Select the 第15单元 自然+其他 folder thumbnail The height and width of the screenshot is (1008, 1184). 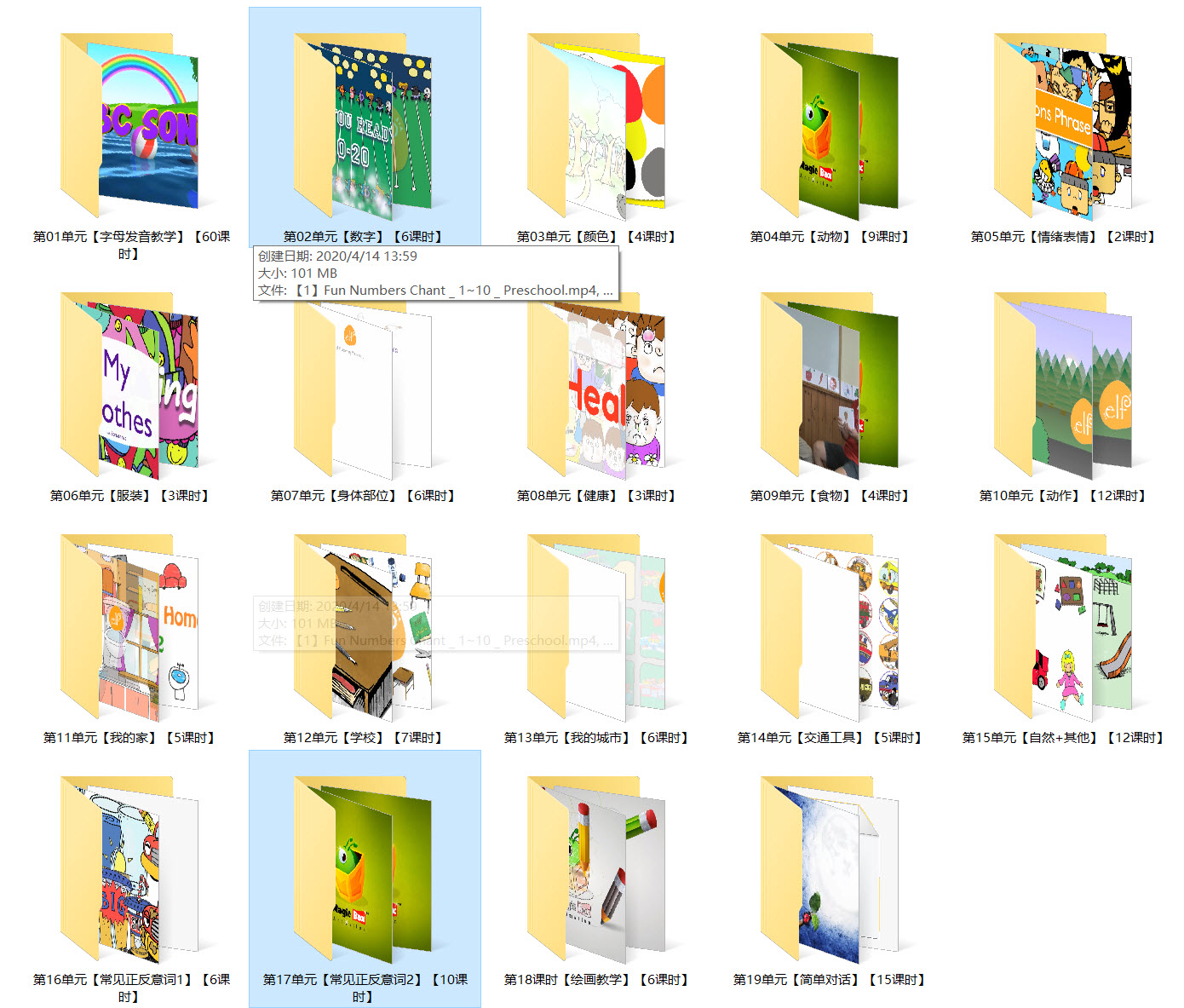click(1063, 627)
